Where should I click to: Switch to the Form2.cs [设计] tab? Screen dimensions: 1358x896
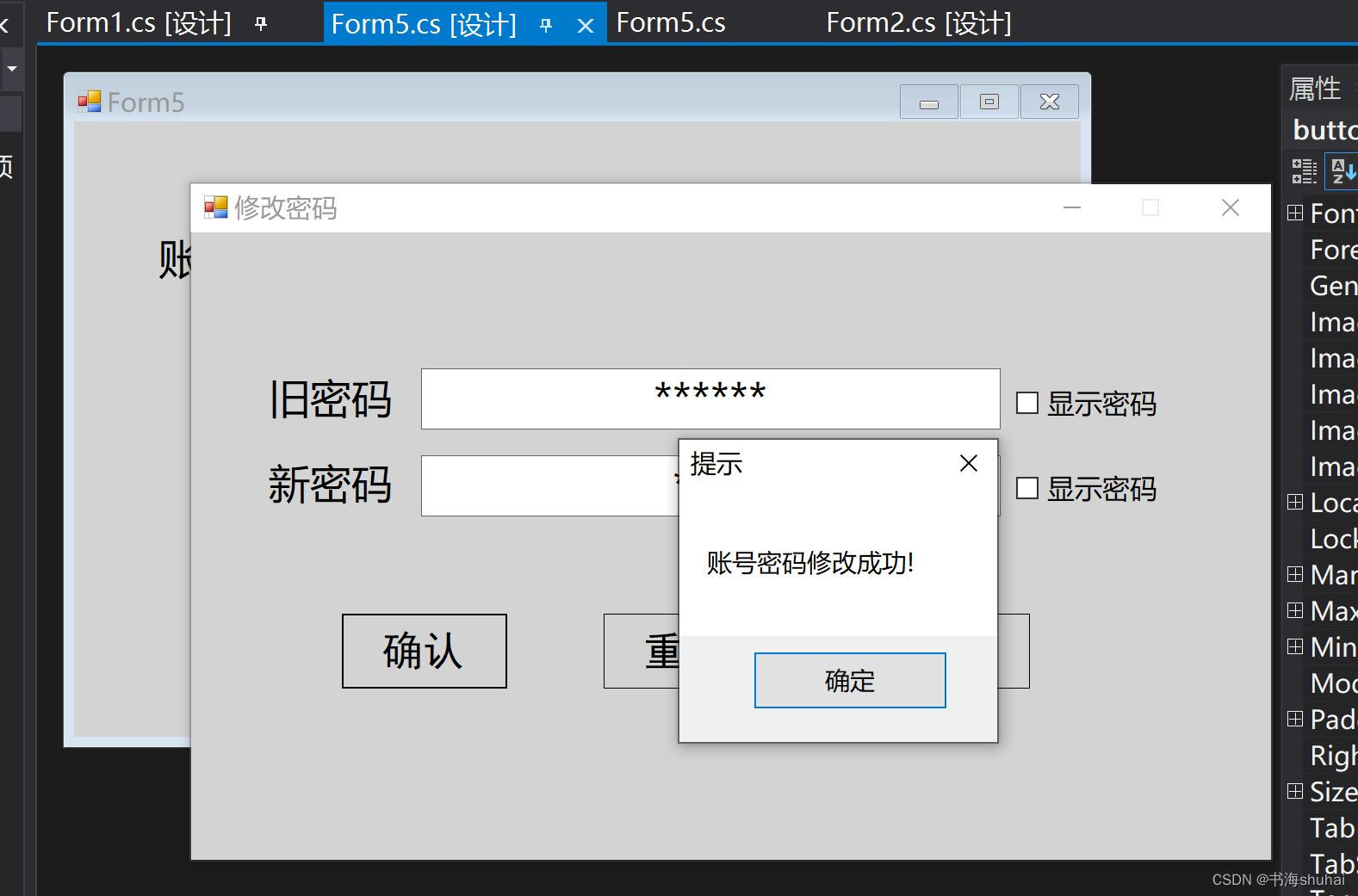[919, 23]
